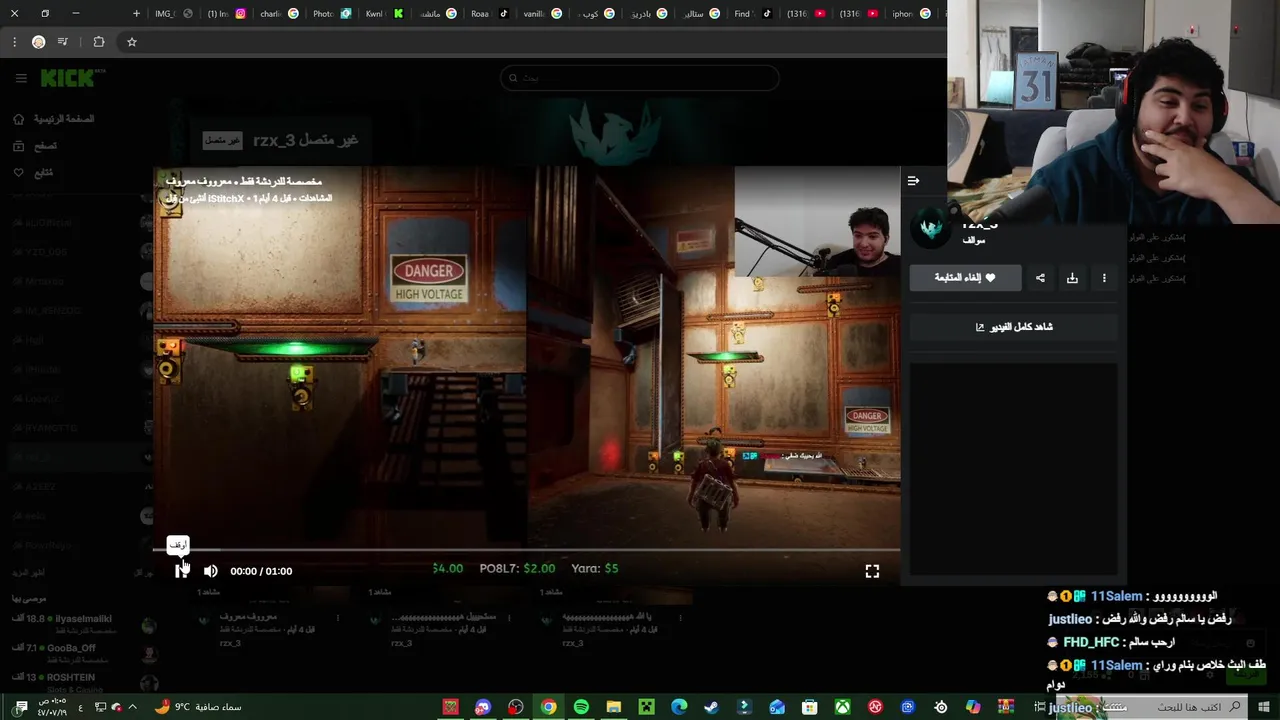This screenshot has height=720, width=1280.
Task: Go to Kick home via the KICK logo
Action: pos(70,78)
